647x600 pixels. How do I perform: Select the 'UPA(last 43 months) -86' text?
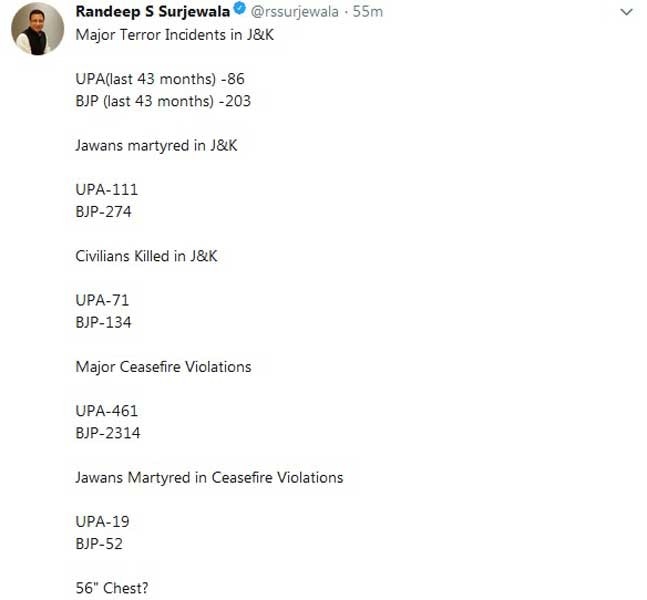tap(160, 79)
